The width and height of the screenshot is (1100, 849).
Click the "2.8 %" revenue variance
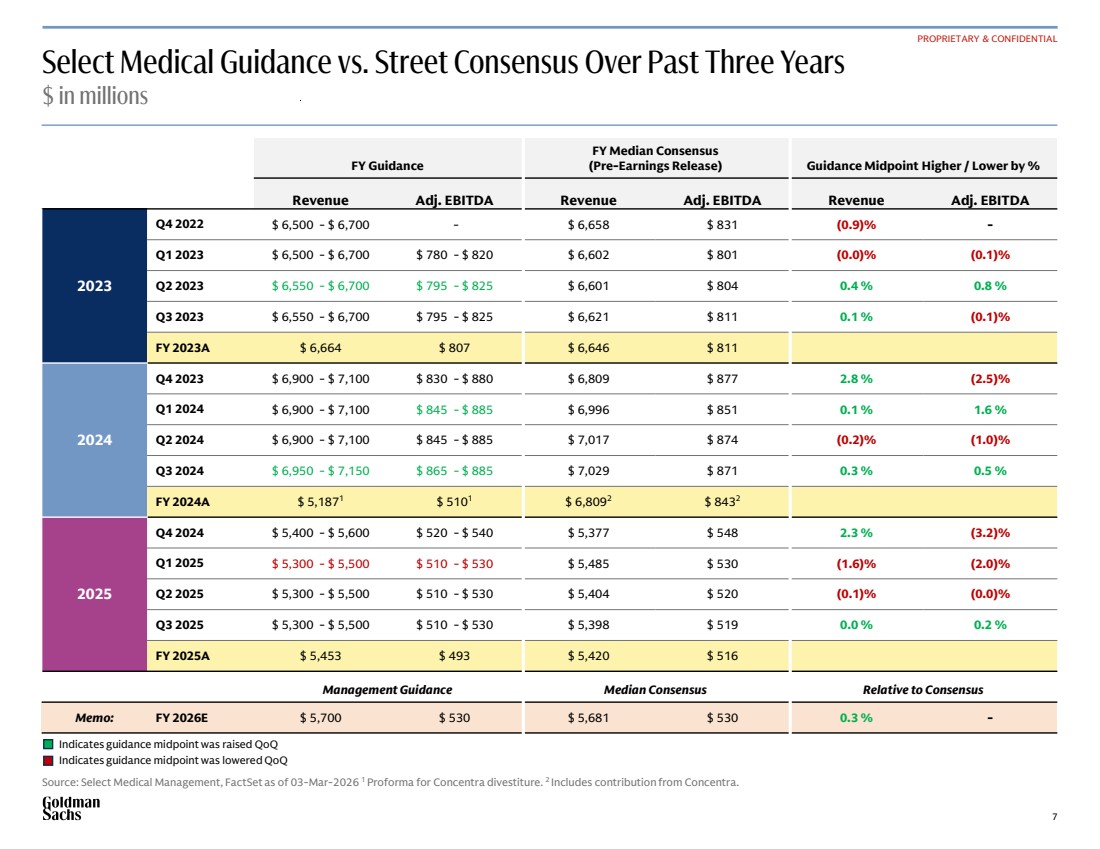point(856,378)
